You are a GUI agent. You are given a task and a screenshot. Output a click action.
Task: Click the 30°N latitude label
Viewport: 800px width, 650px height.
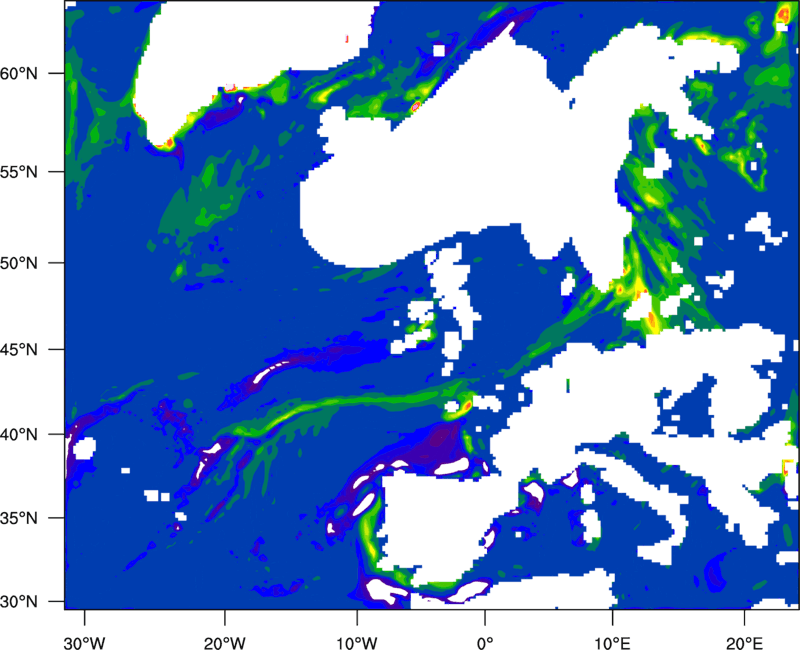pyautogui.click(x=19, y=602)
